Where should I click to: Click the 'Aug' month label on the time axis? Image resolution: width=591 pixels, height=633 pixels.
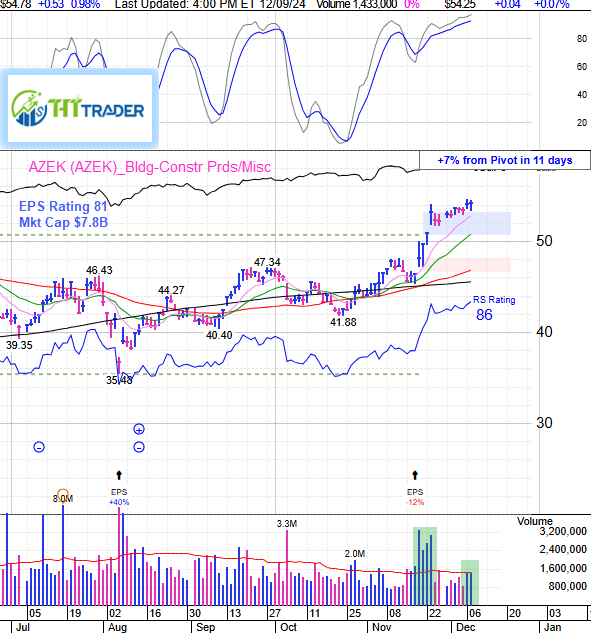click(117, 627)
